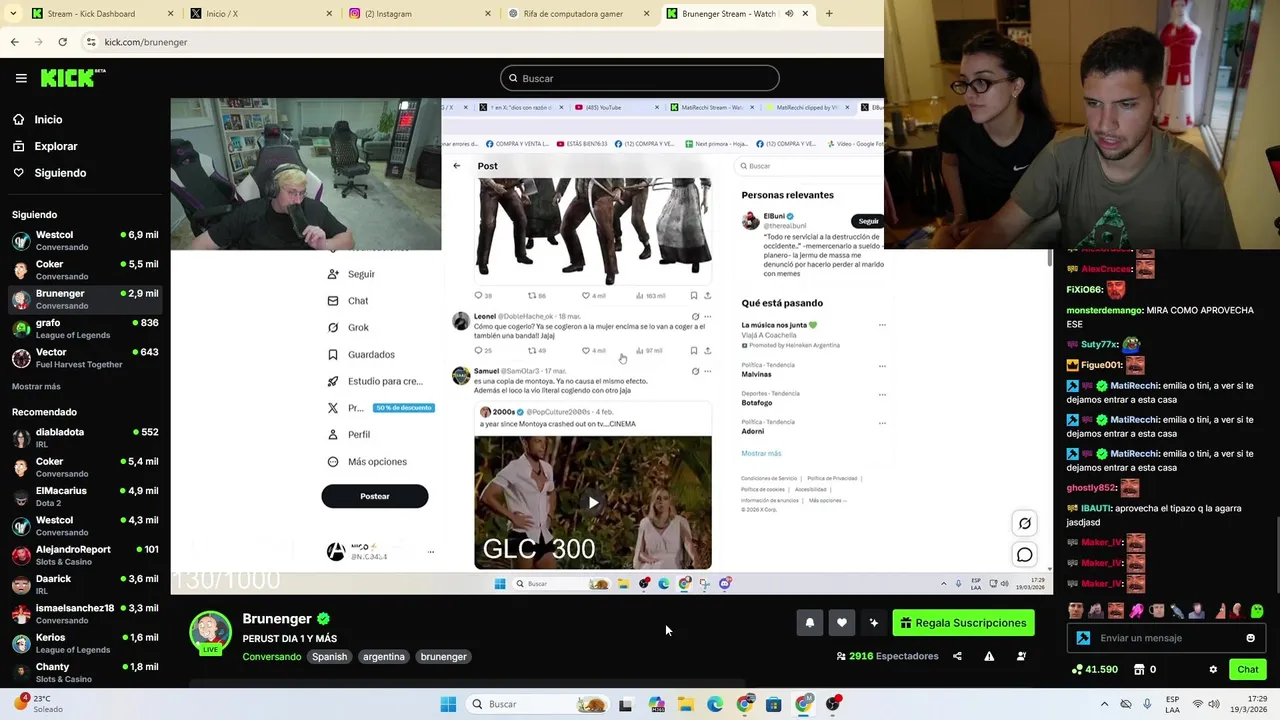1280x720 pixels.
Task: Click the brunenger tag
Action: [x=444, y=657]
